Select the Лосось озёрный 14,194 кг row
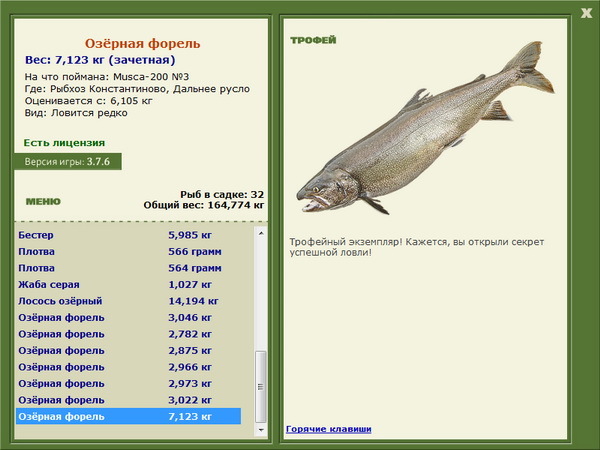This screenshot has height=450, width=600. pos(129,301)
